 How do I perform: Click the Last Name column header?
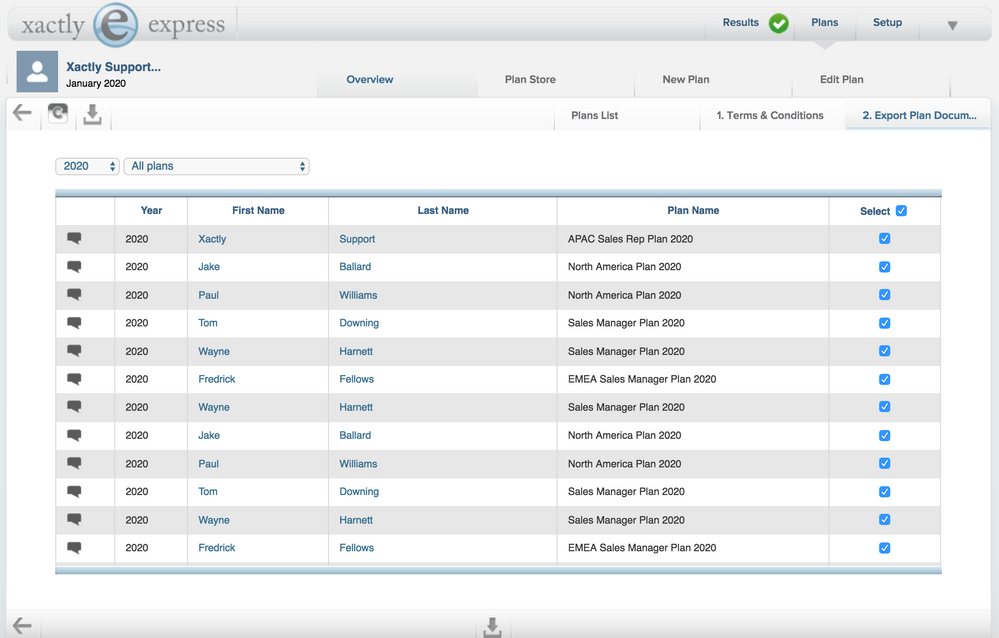point(443,210)
